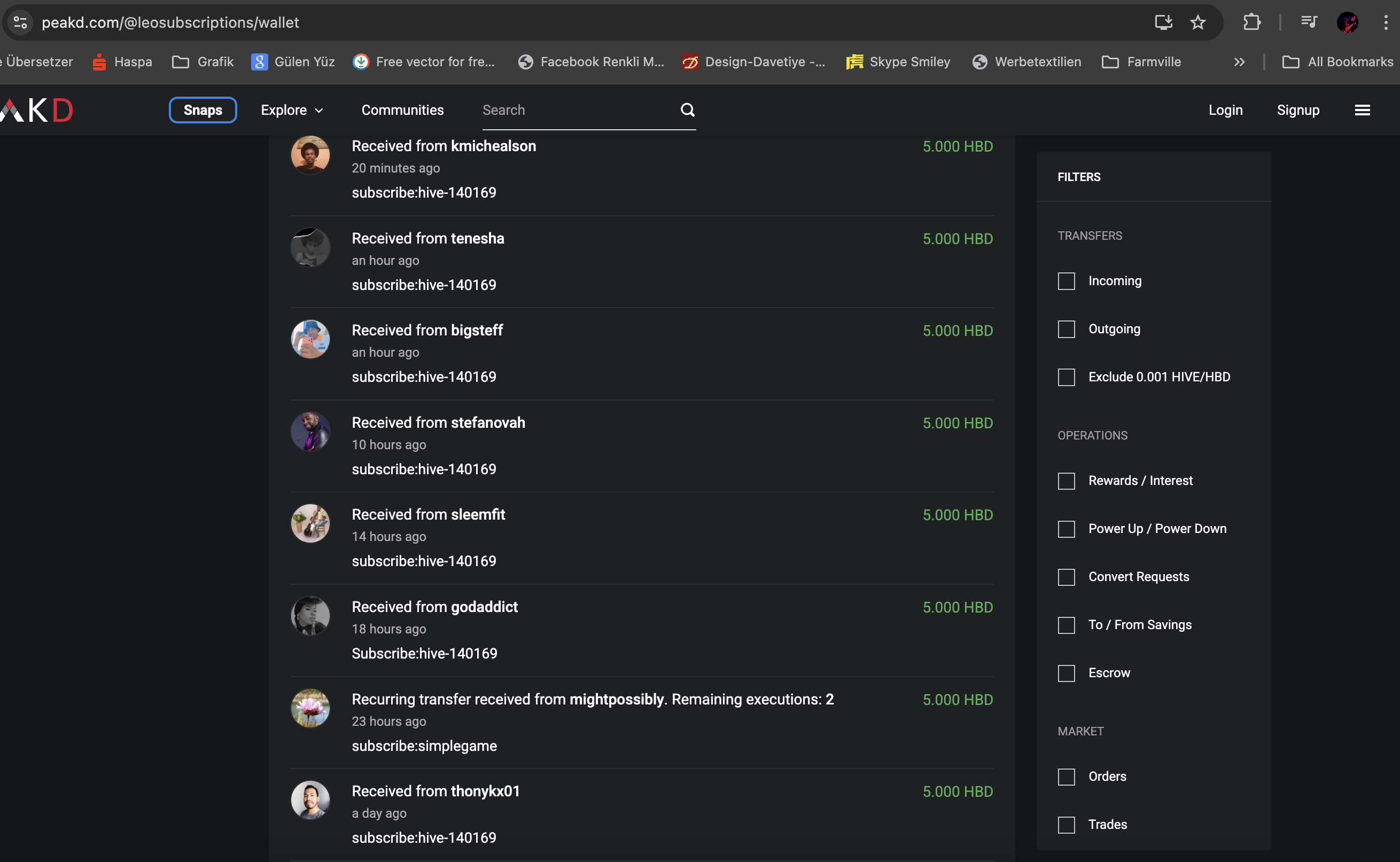
Task: Open browser extensions puzzle icon
Action: coord(1251,22)
